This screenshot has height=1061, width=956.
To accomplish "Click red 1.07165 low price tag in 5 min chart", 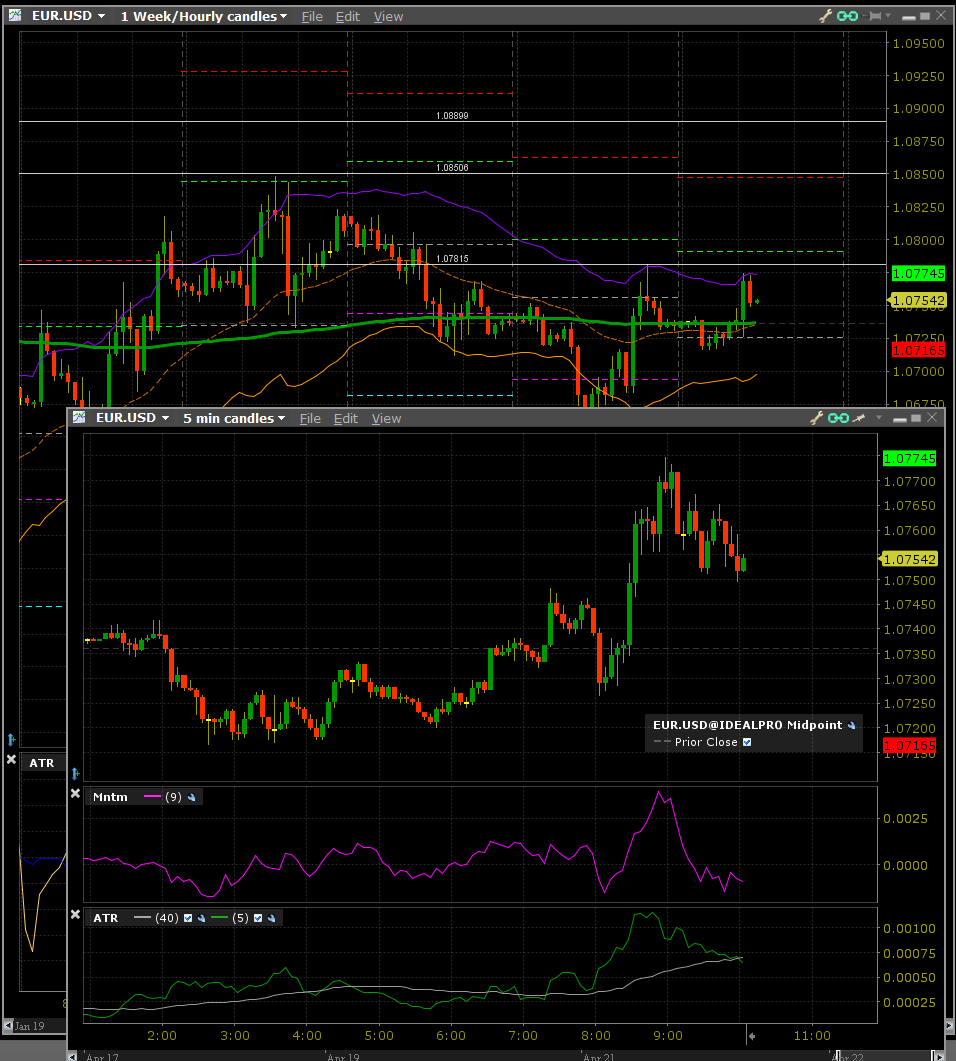I will pyautogui.click(x=909, y=746).
